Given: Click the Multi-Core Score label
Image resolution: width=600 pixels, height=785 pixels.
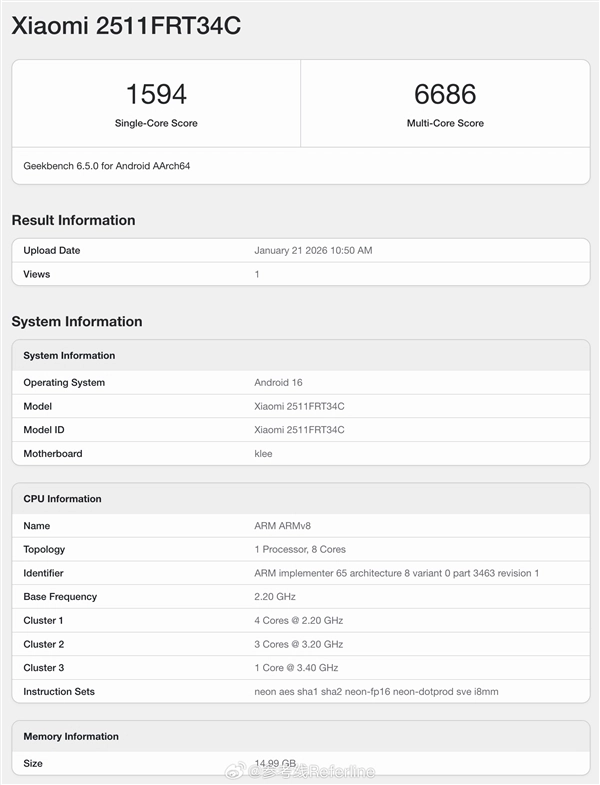Looking at the screenshot, I should click(445, 123).
